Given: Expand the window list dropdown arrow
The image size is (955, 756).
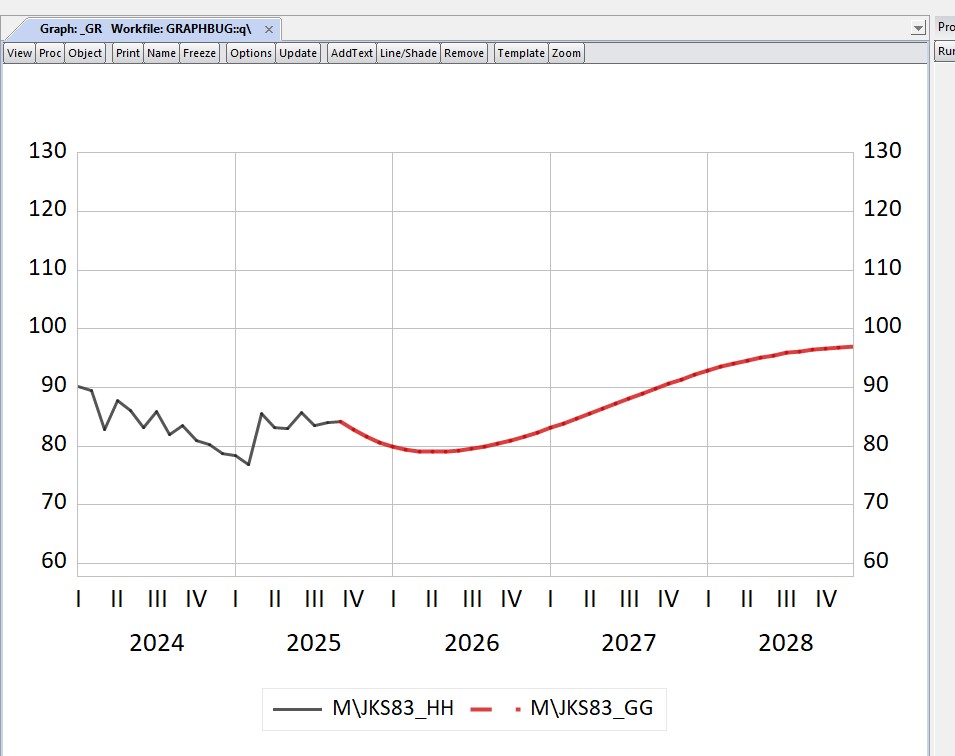Looking at the screenshot, I should 918,30.
